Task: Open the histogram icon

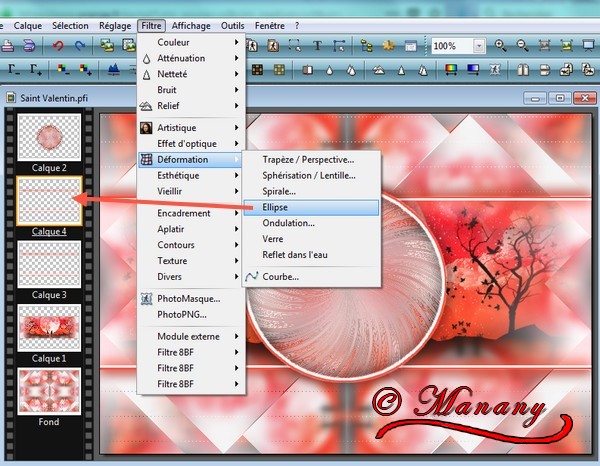Action: point(114,70)
